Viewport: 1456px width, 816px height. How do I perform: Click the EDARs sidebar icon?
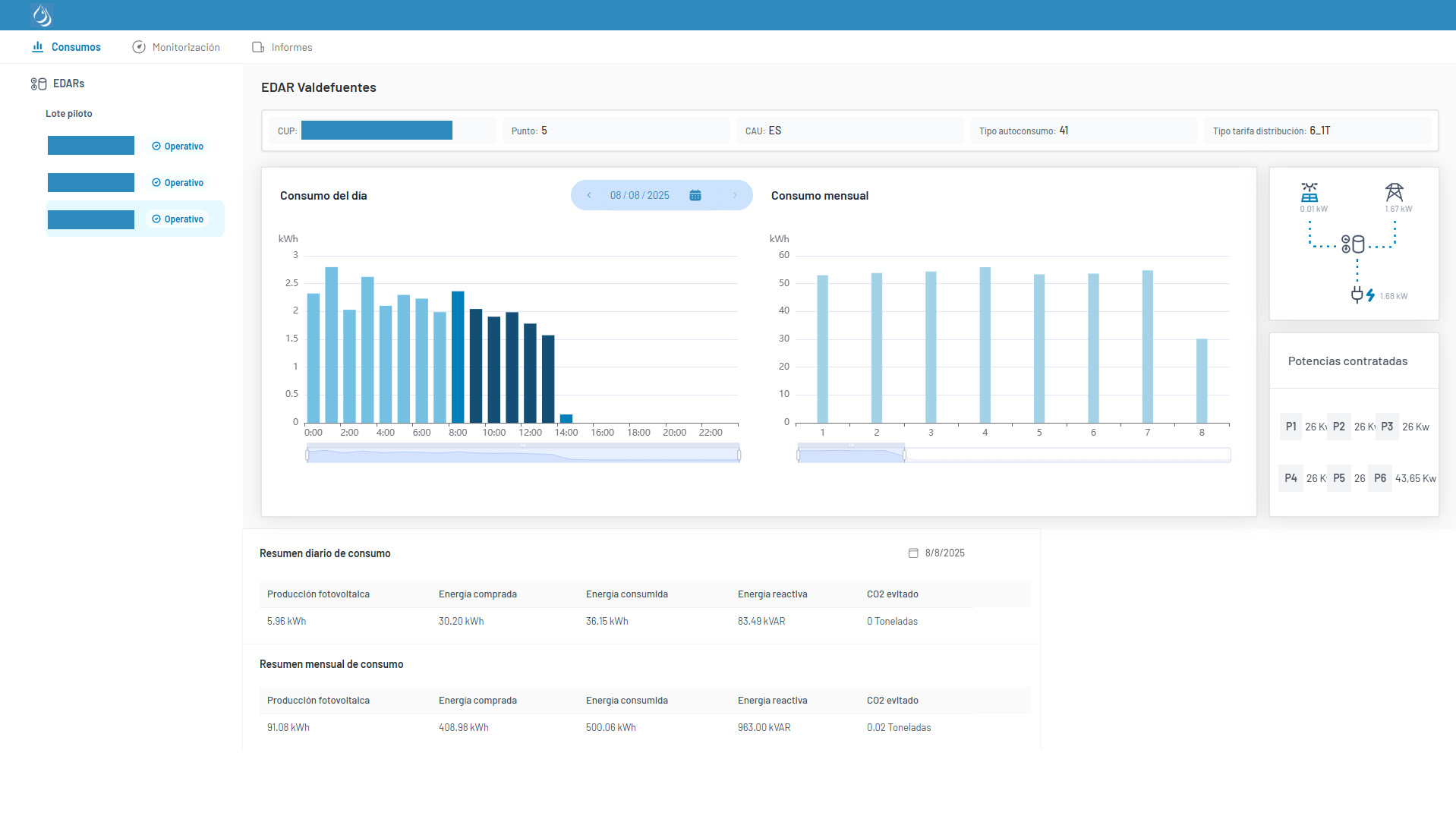[39, 83]
